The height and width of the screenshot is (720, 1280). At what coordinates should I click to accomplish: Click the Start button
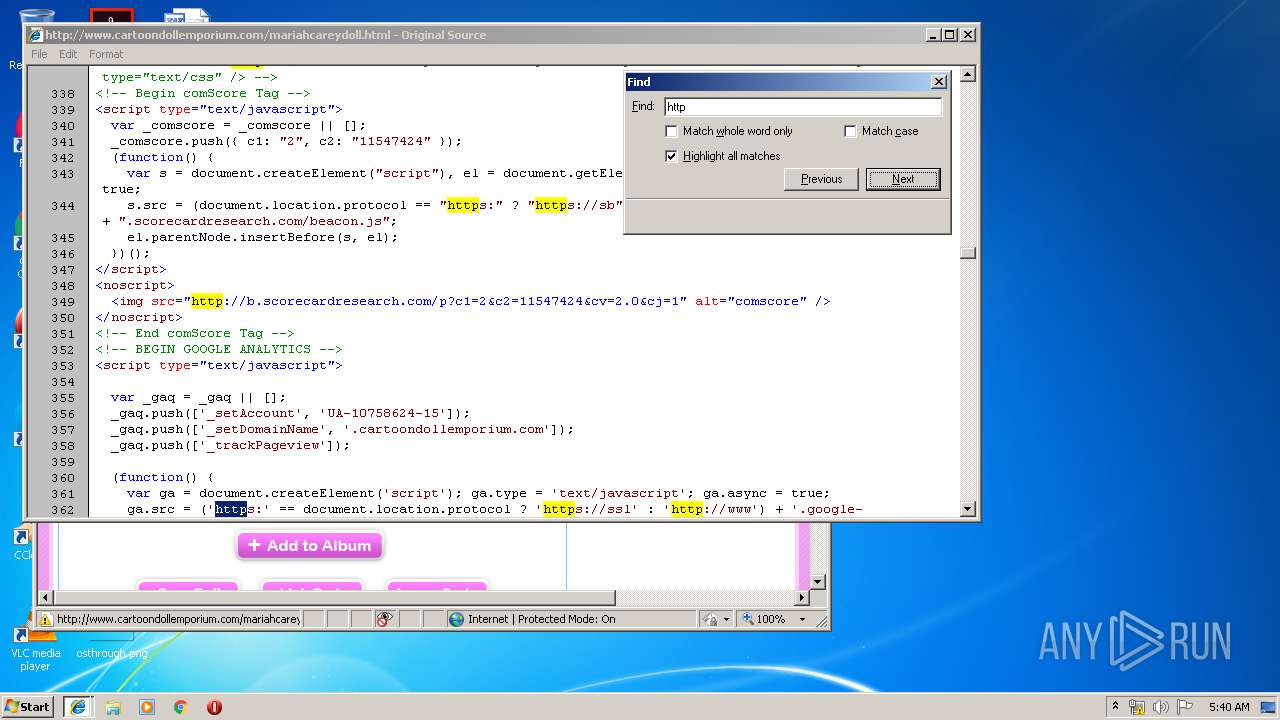tap(28, 706)
